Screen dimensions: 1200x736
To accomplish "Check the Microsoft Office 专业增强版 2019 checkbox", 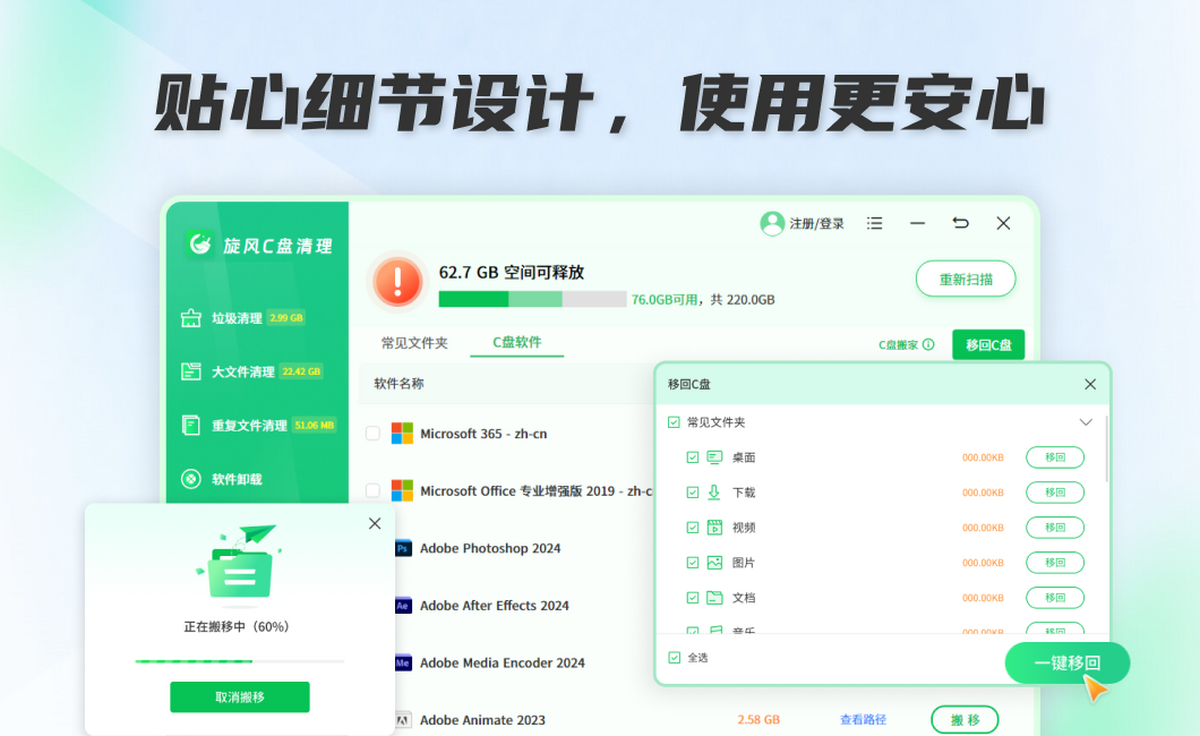I will coord(372,491).
